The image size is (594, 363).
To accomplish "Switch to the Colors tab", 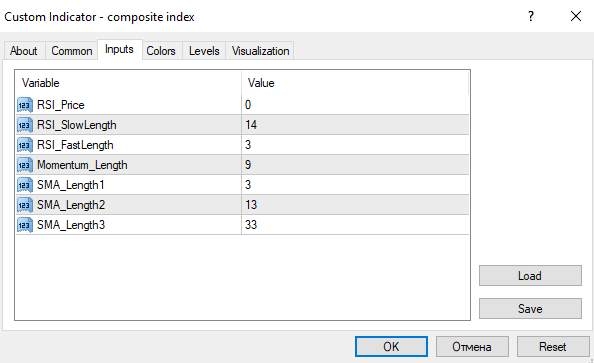I will 161,51.
